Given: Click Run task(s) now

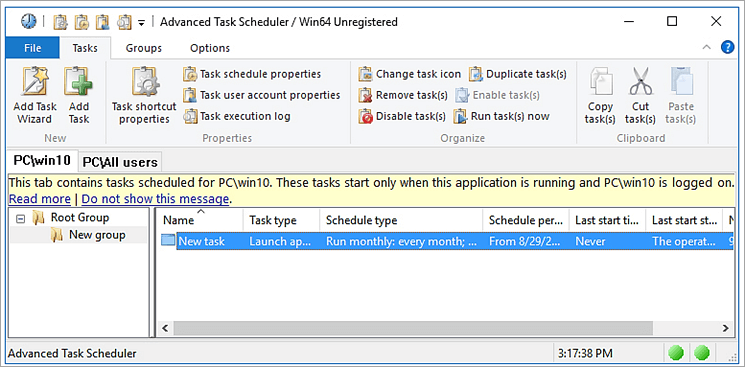Looking at the screenshot, I should coord(501,116).
